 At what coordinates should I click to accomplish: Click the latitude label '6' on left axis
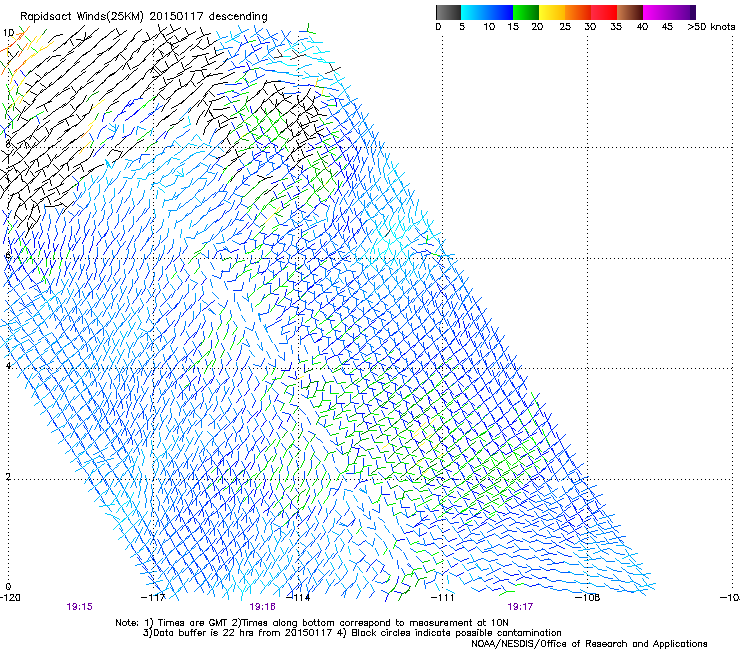point(8,256)
